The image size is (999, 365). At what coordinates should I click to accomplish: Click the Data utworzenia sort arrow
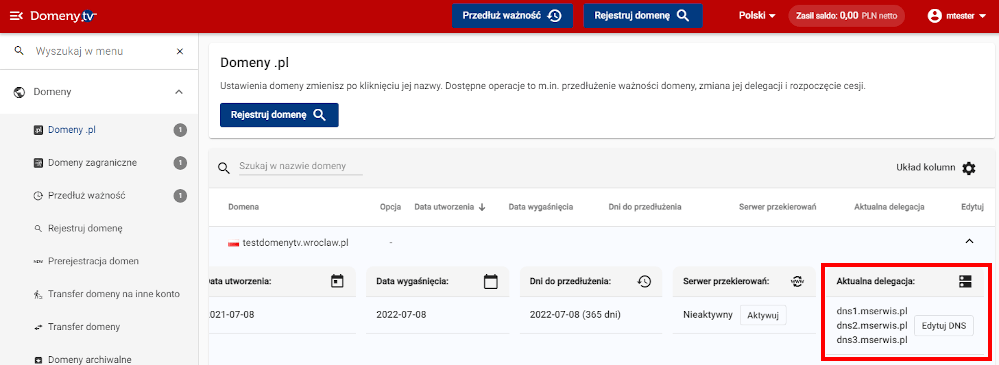tap(482, 207)
